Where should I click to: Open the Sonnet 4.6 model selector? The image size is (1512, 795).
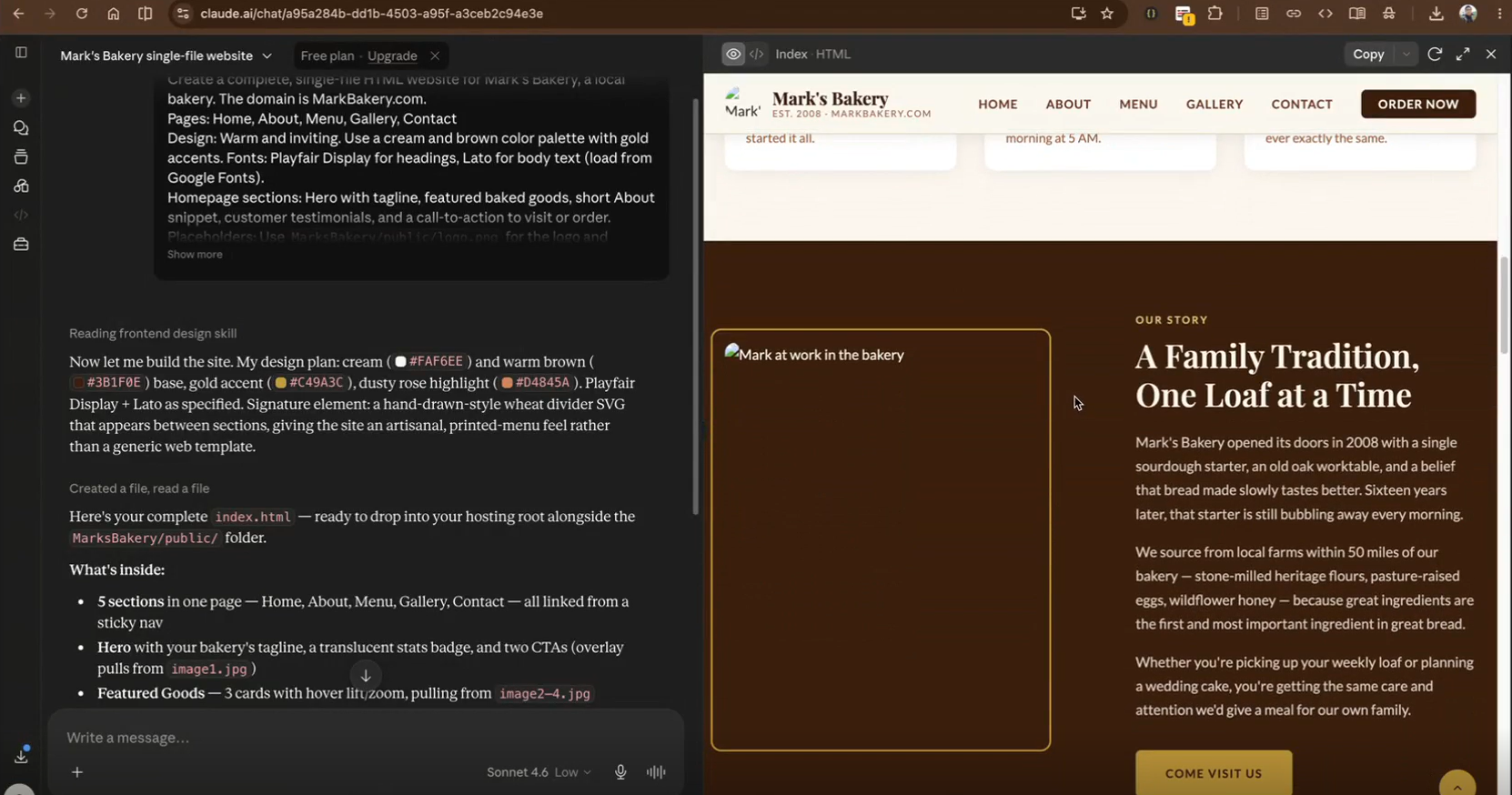539,772
